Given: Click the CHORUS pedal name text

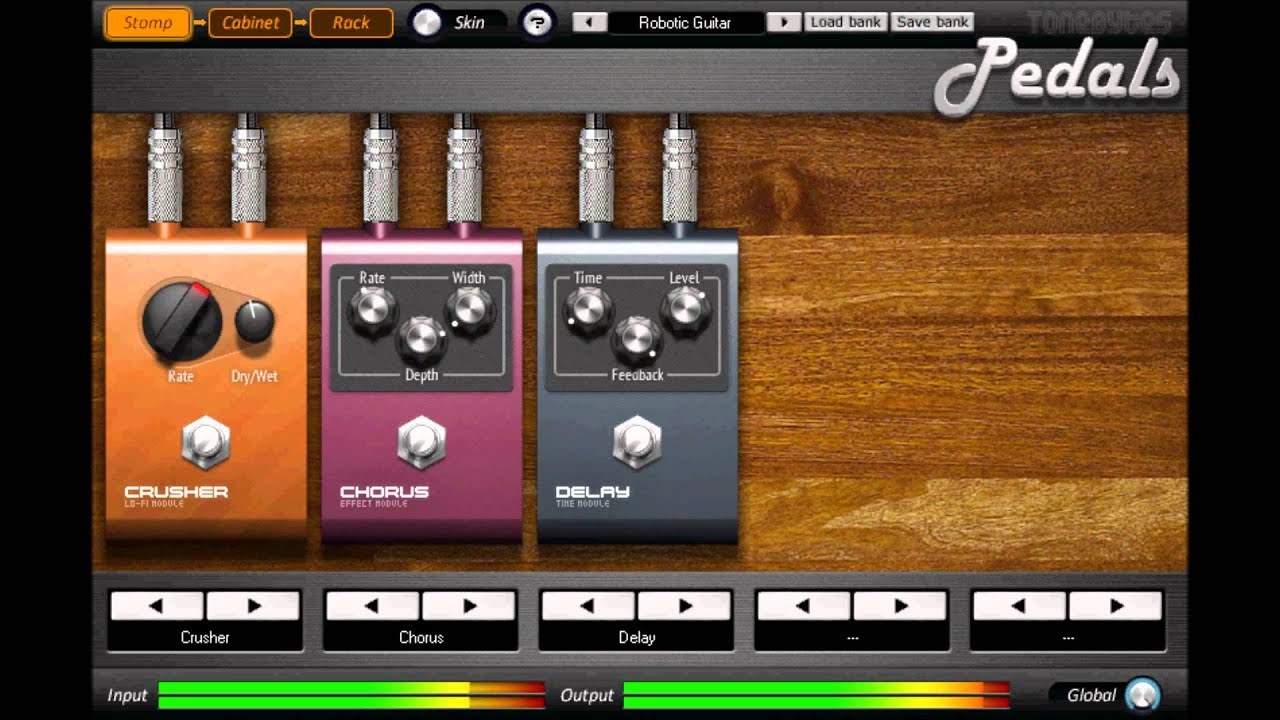Looking at the screenshot, I should (x=384, y=492).
